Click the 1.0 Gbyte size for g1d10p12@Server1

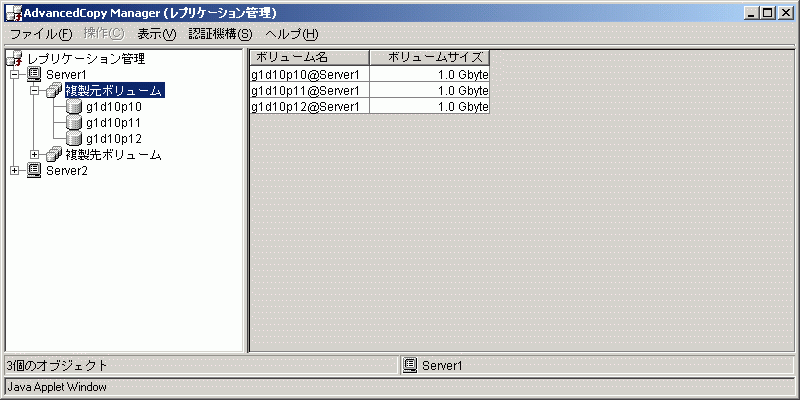430,106
